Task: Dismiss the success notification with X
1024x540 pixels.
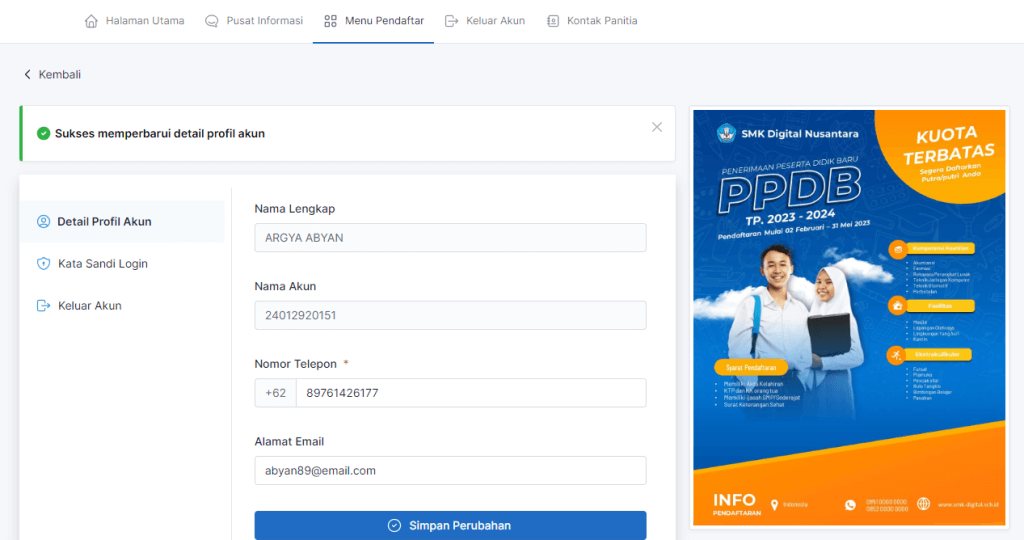Action: (657, 127)
